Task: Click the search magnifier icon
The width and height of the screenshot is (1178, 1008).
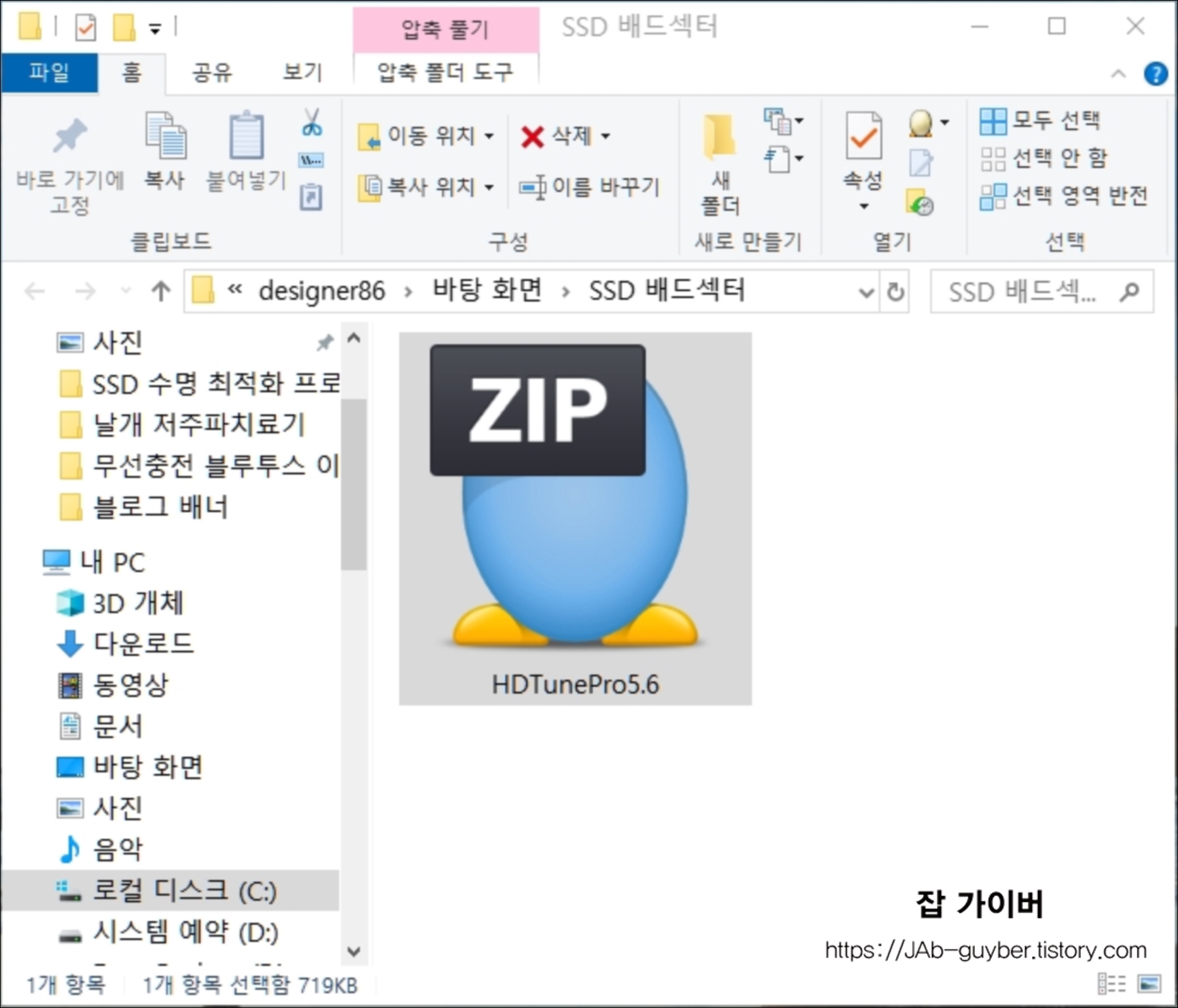Action: click(x=1129, y=291)
